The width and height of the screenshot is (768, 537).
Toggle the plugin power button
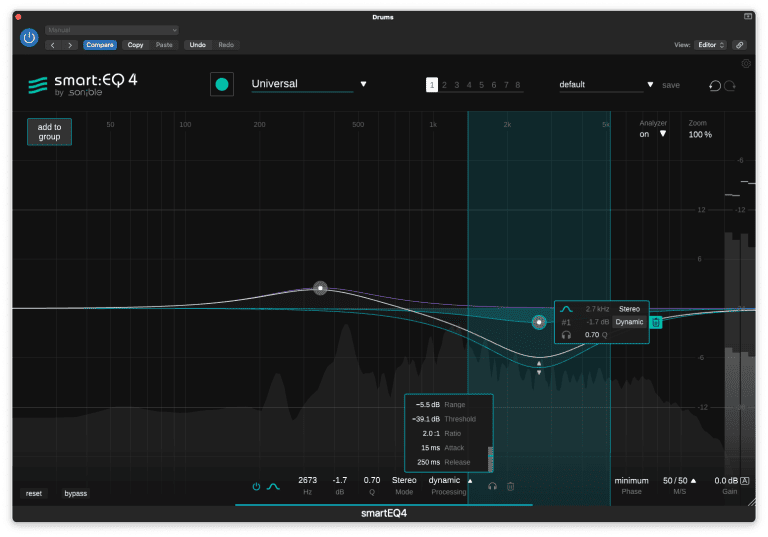pos(29,37)
